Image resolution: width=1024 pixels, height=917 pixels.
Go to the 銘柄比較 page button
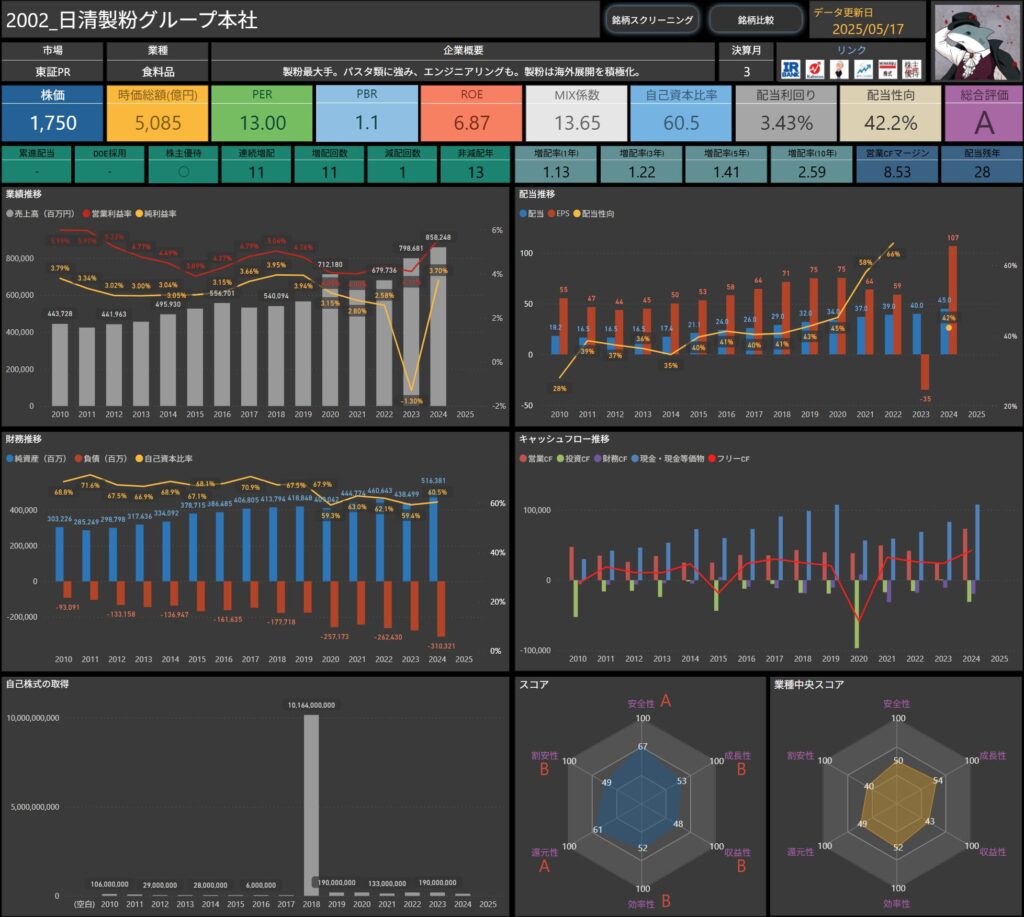pyautogui.click(x=756, y=20)
